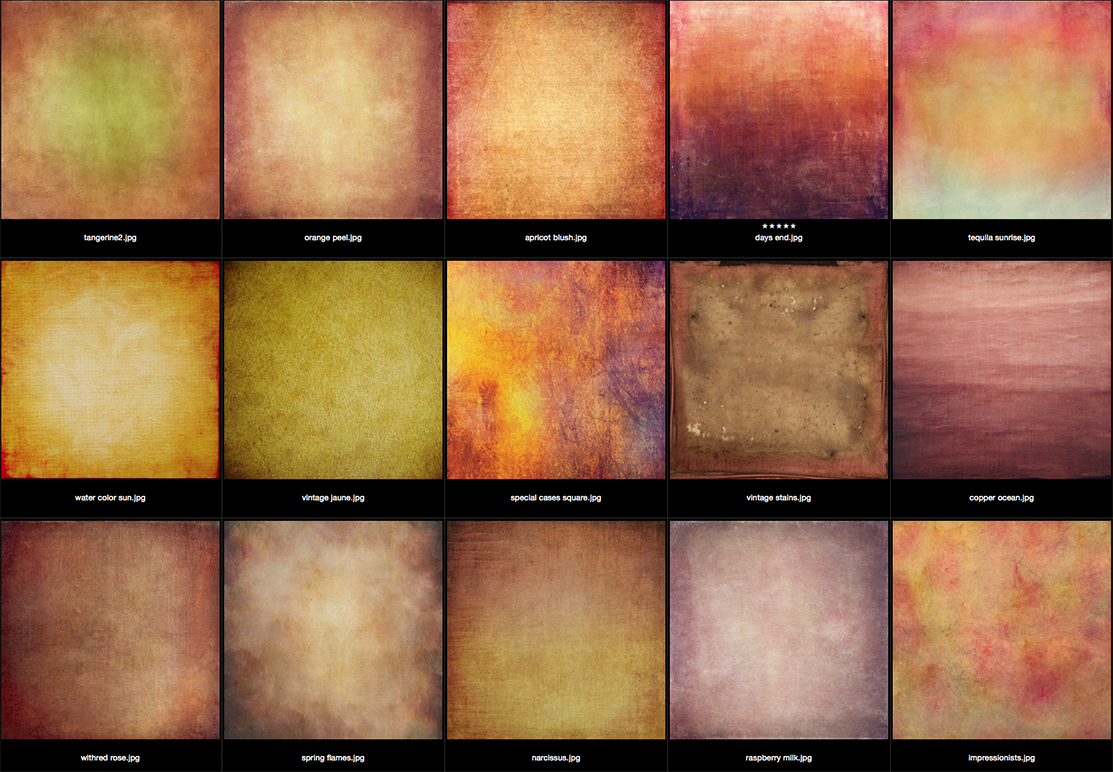Click the tangerine2.jpg filename label
This screenshot has width=1113, height=772.
click(110, 237)
